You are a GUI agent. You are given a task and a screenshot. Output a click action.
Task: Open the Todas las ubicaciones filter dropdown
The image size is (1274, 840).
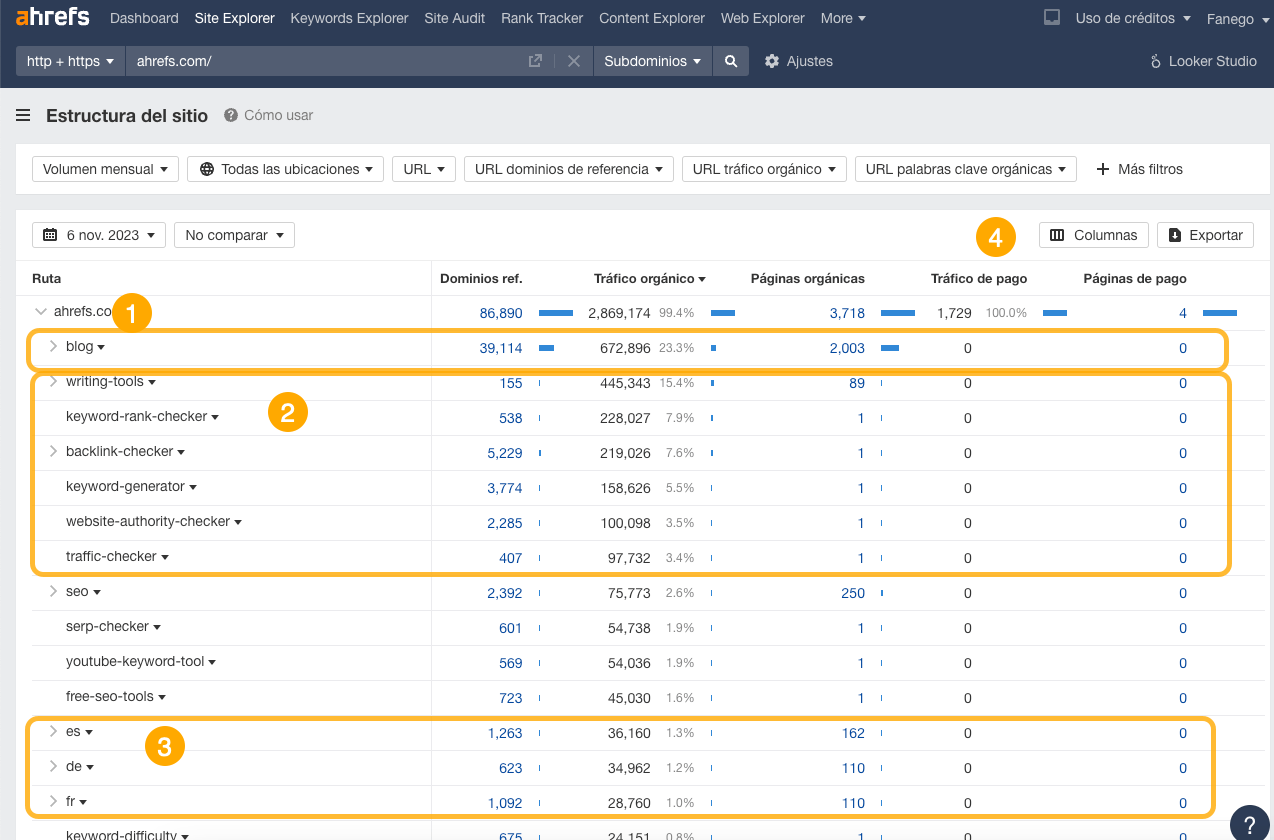pyautogui.click(x=285, y=168)
